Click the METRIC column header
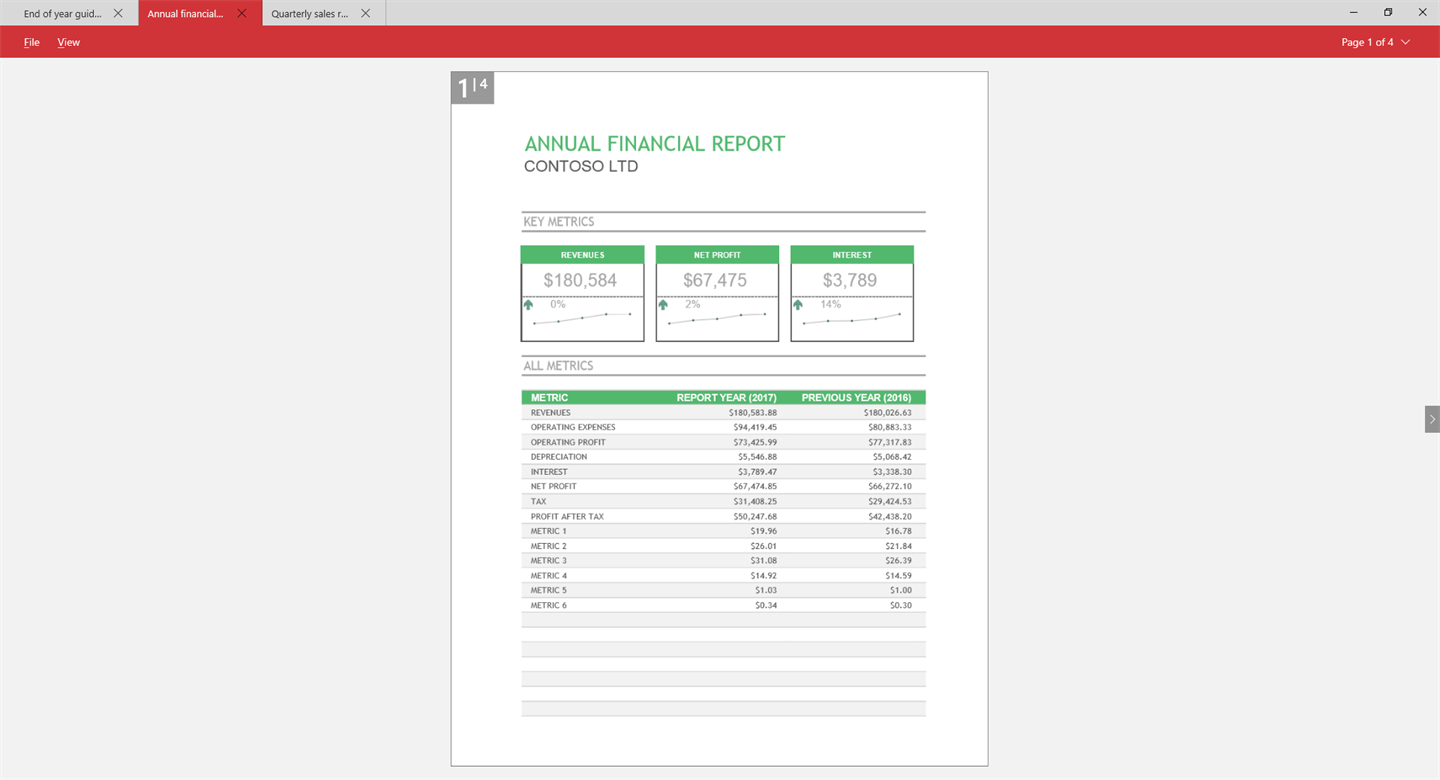 549,398
